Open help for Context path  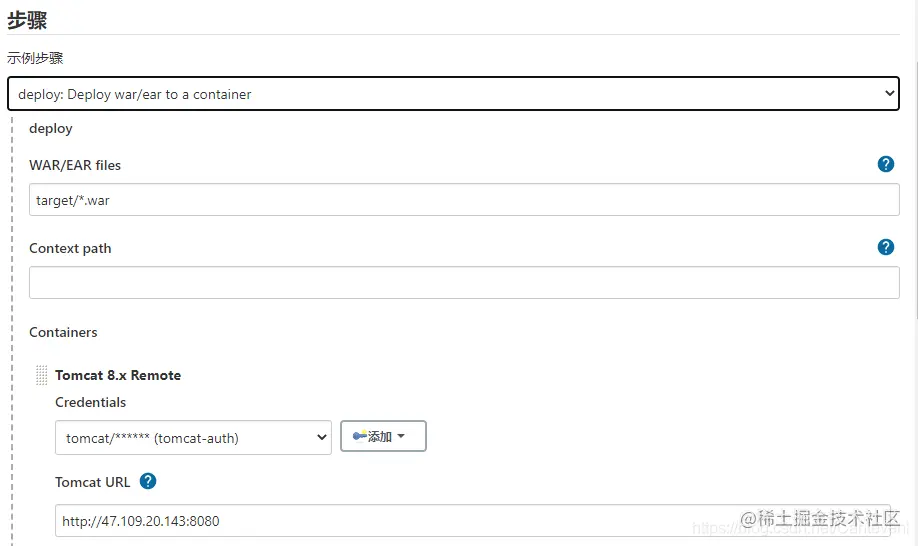pyautogui.click(x=885, y=248)
